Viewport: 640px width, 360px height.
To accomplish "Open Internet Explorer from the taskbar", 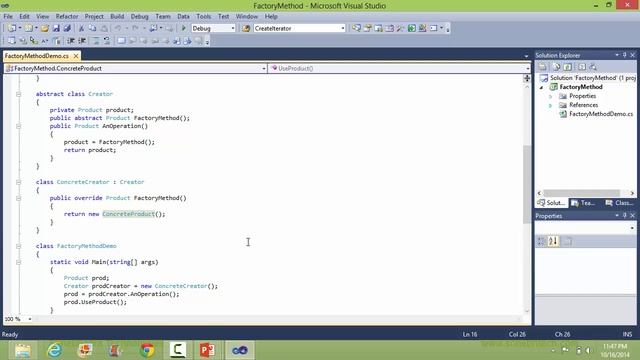I will 54,350.
